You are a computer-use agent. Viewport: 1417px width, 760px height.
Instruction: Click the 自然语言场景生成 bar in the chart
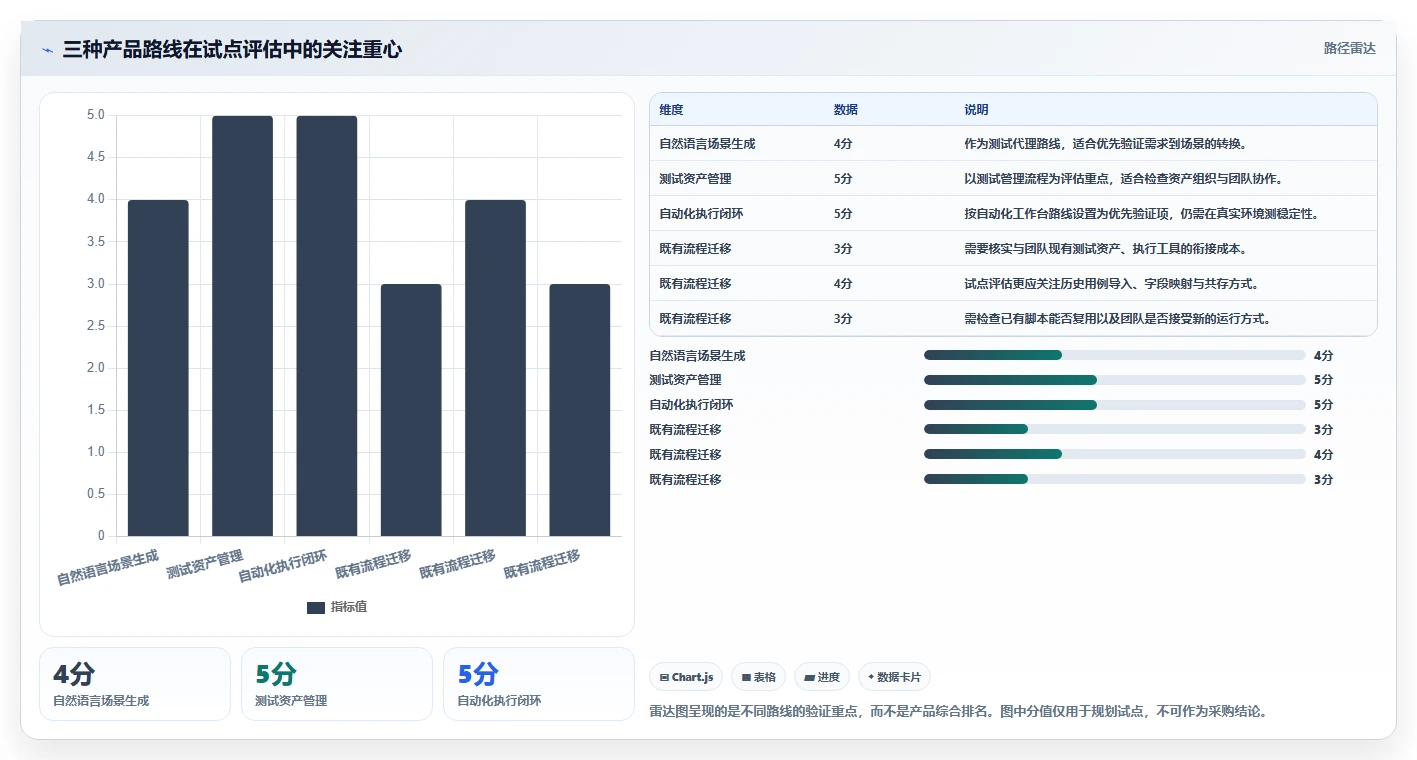click(x=158, y=368)
